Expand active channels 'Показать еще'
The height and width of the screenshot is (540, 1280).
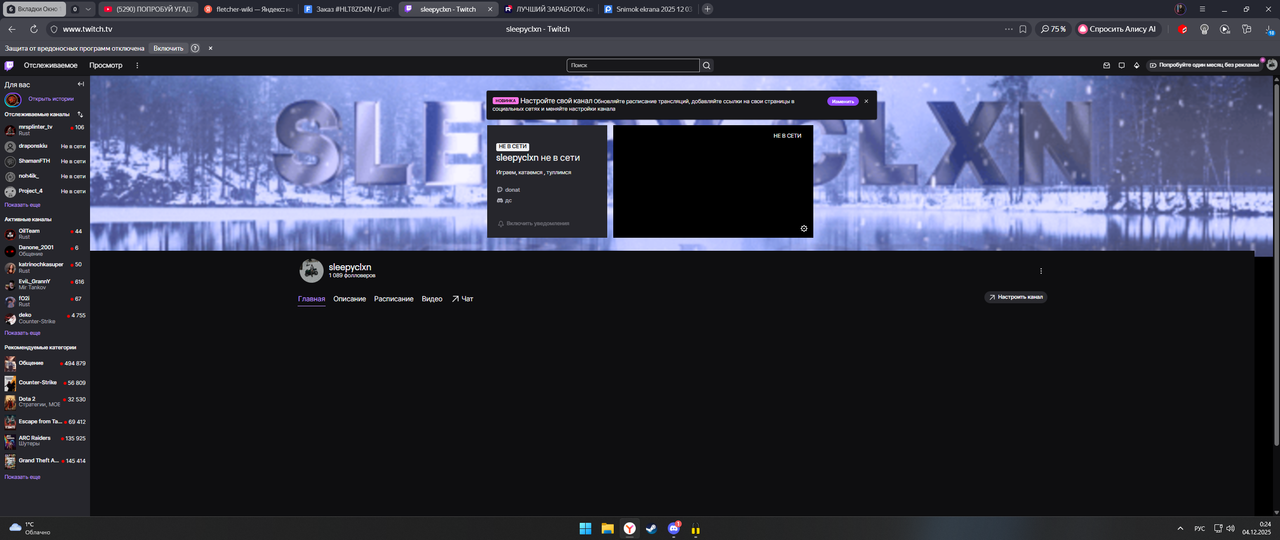[x=22, y=333]
